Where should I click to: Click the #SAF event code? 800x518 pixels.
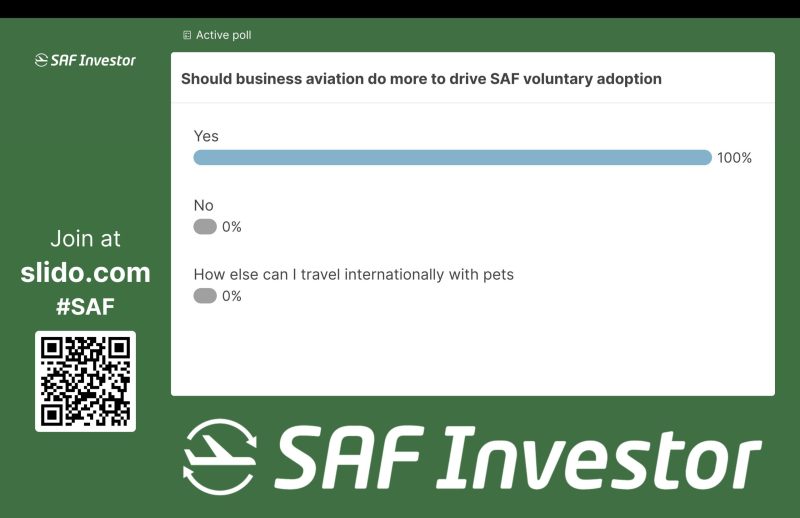point(85,307)
